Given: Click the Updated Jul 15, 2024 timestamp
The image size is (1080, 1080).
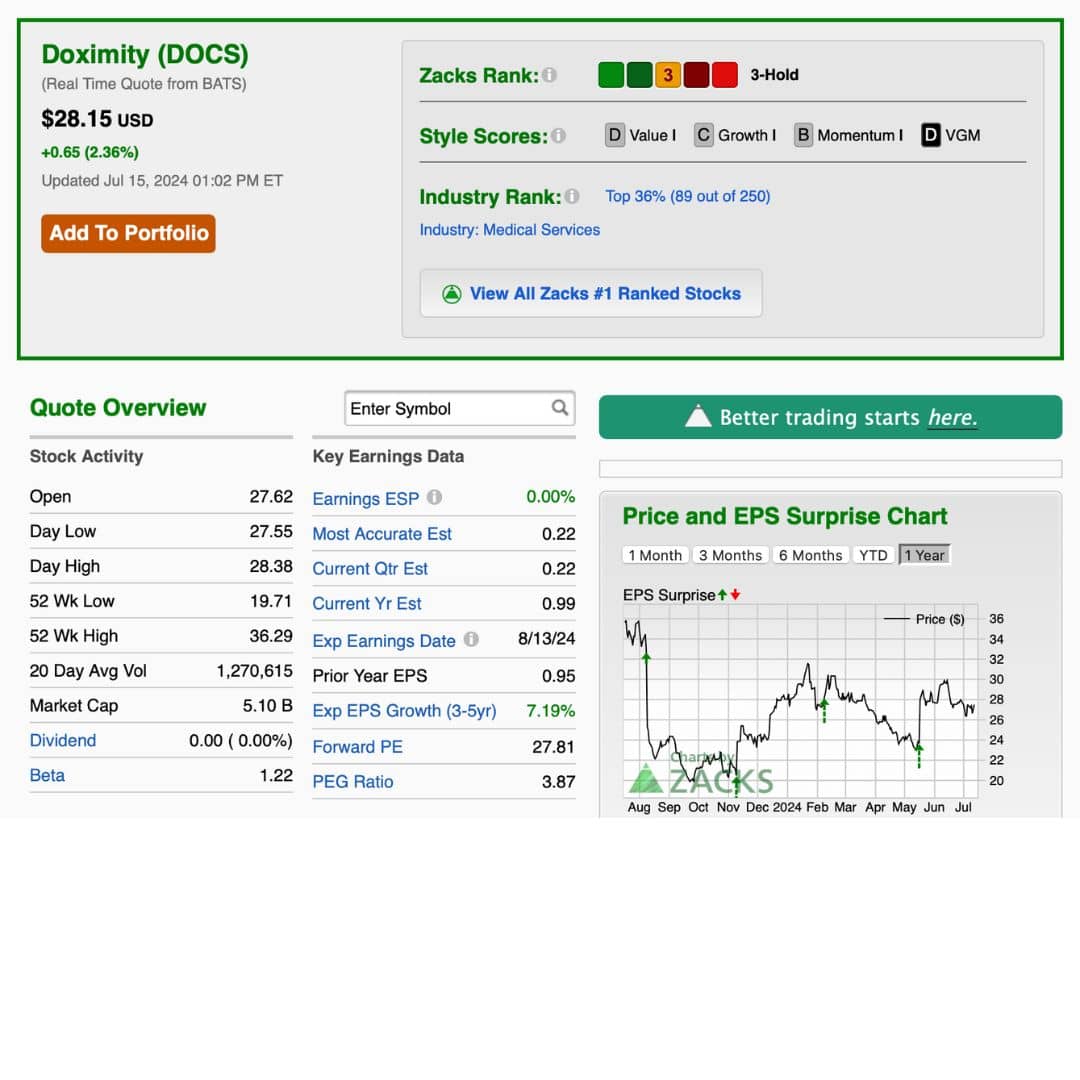Looking at the screenshot, I should pos(162,180).
